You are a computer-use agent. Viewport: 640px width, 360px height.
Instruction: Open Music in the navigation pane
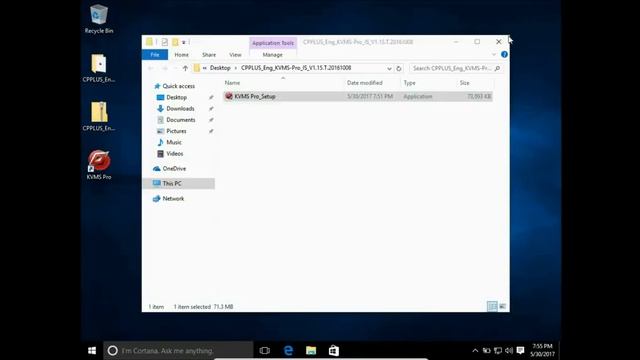pyautogui.click(x=173, y=142)
